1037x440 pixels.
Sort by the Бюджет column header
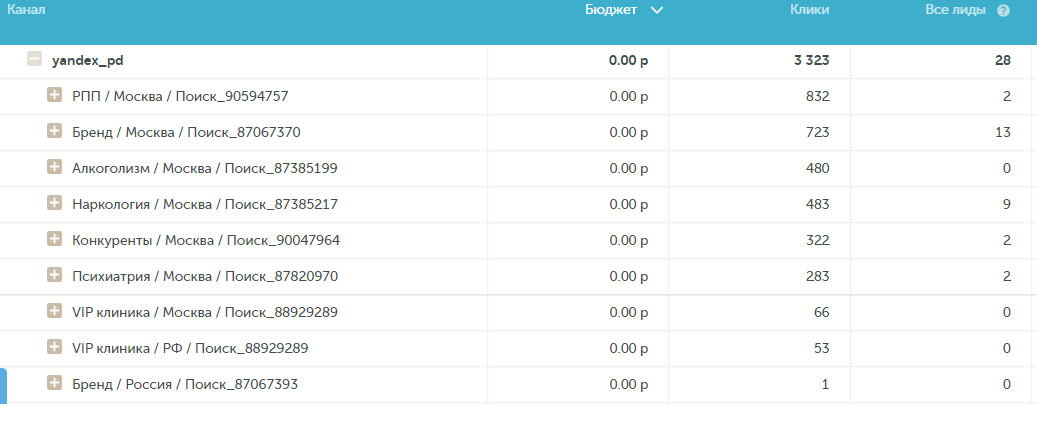[611, 10]
